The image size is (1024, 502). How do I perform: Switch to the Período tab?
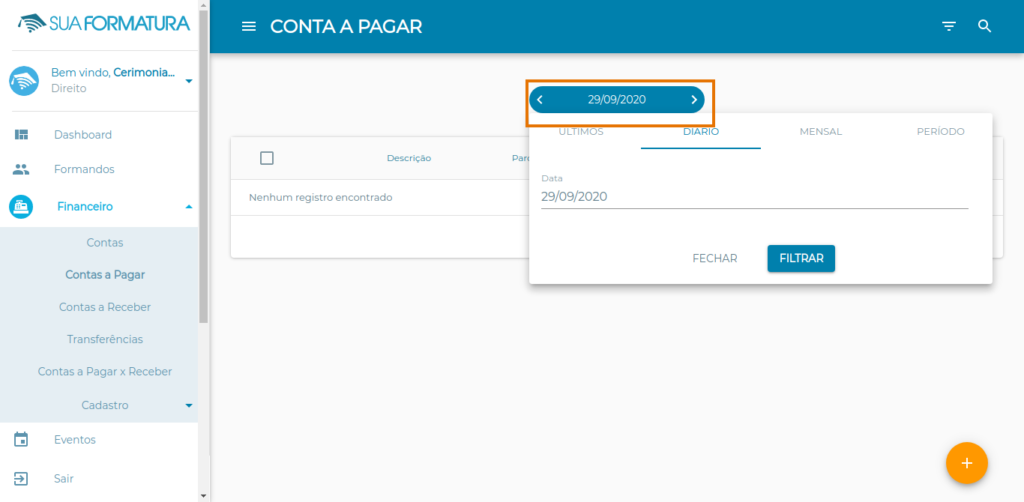coord(940,132)
